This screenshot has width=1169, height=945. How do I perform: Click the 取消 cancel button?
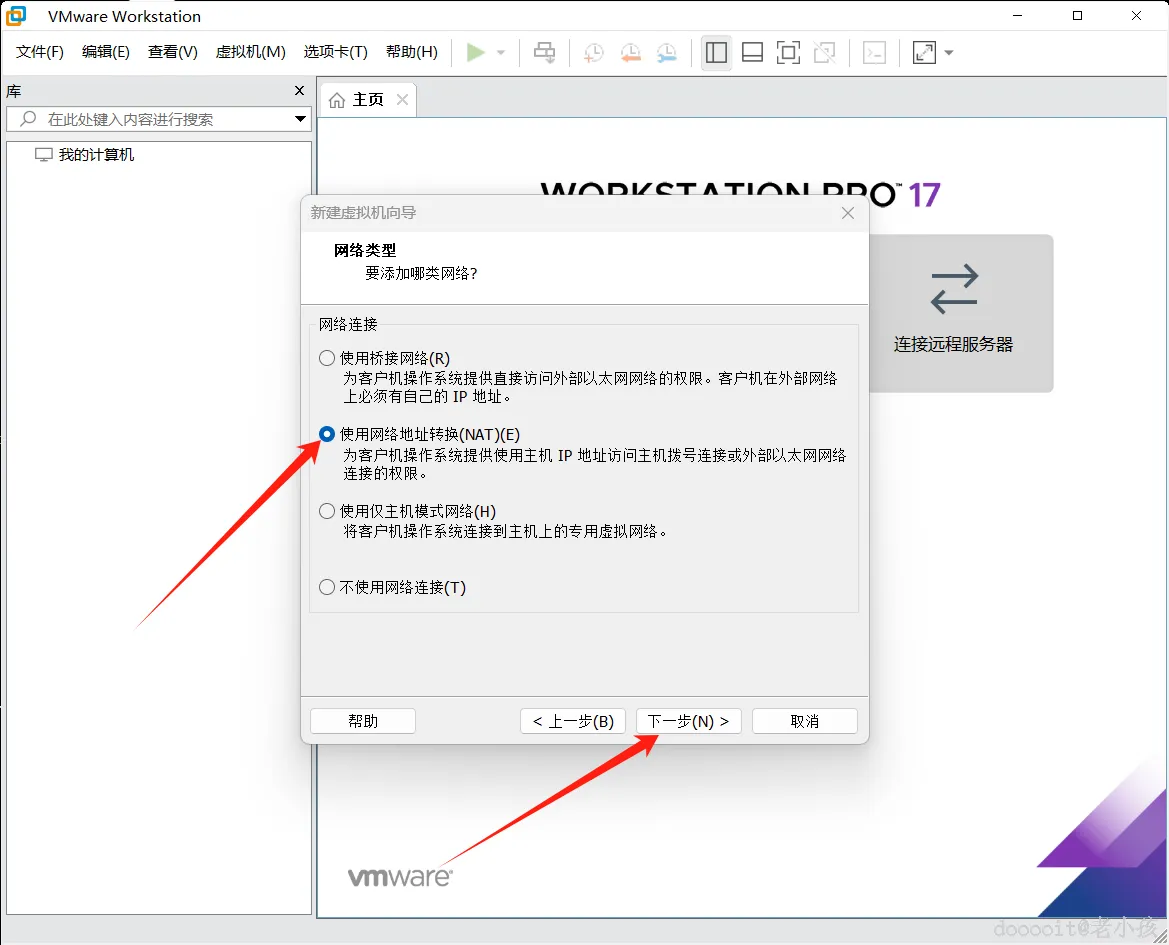click(x=804, y=721)
